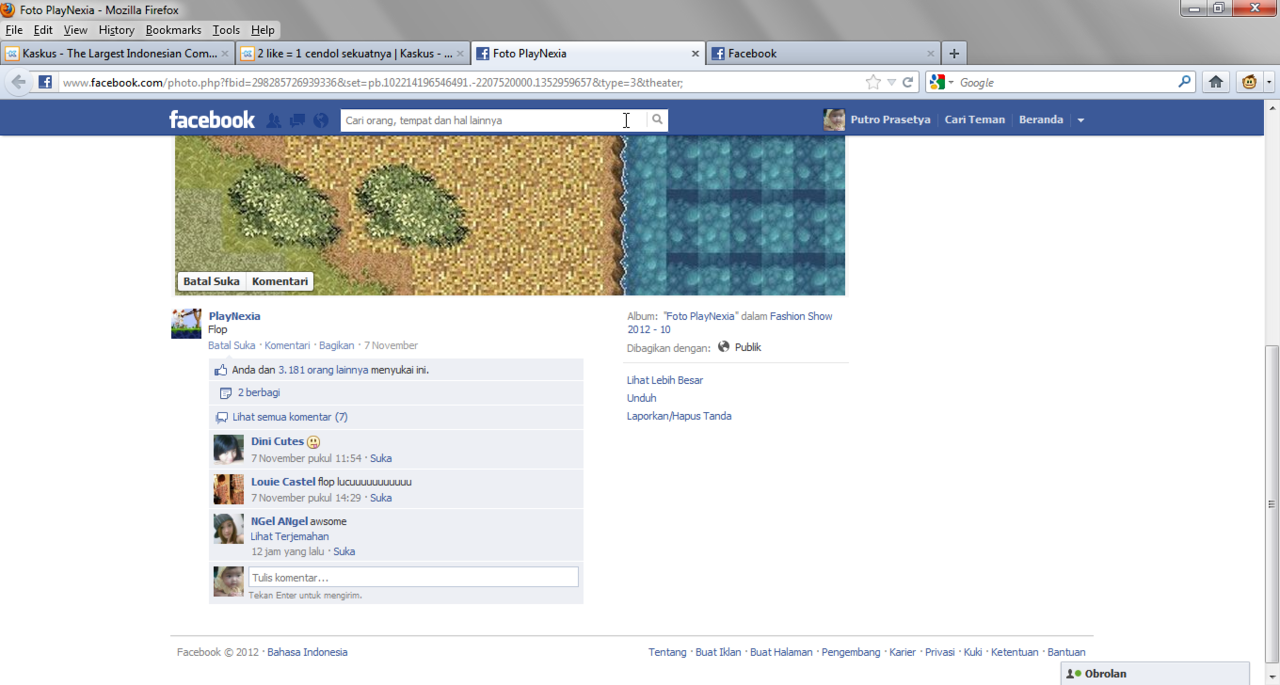Image resolution: width=1280 pixels, height=685 pixels.
Task: Click the thumbs-up icon beside like count
Action: (x=222, y=370)
